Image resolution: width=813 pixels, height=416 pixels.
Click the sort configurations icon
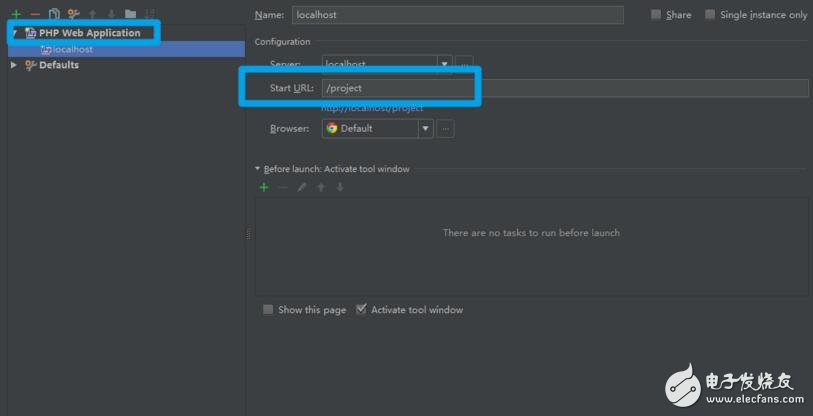pos(149,14)
